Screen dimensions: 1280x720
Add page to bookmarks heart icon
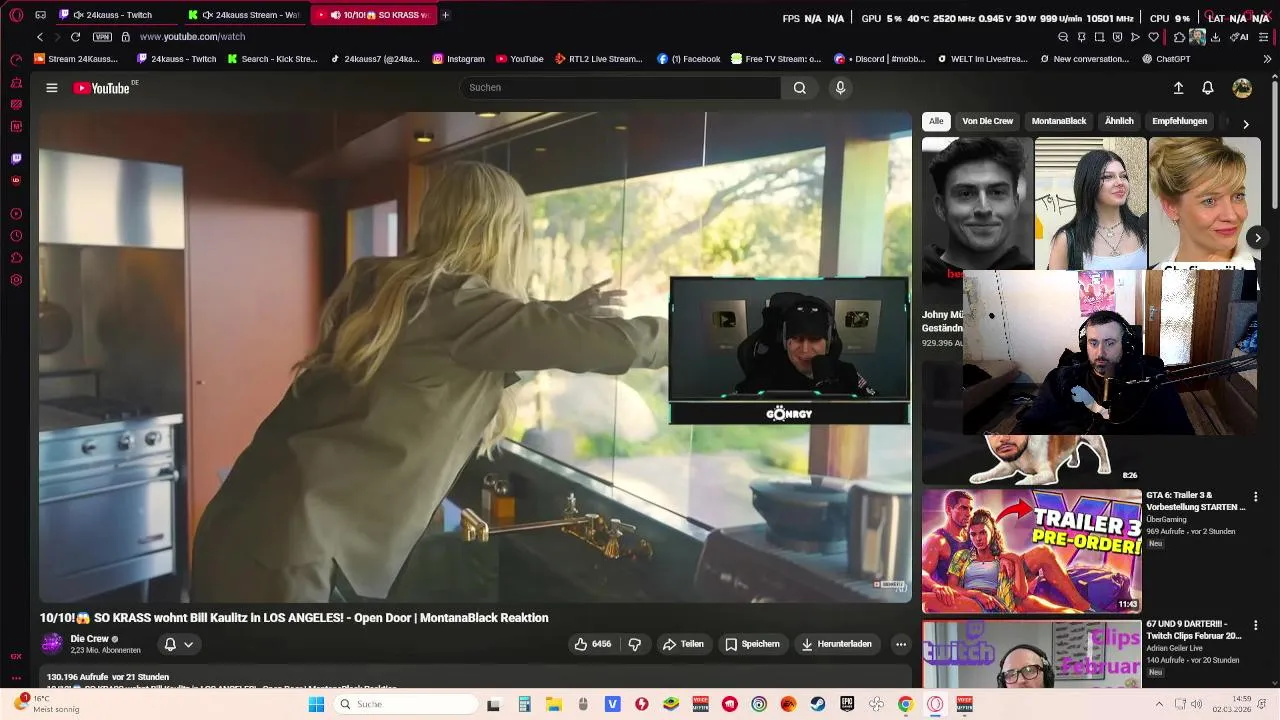click(x=1153, y=37)
